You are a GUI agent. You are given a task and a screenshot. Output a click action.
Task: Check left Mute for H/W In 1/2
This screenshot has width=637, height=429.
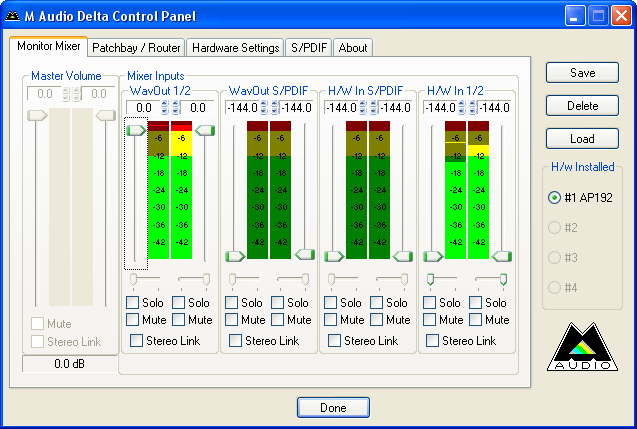(430, 320)
